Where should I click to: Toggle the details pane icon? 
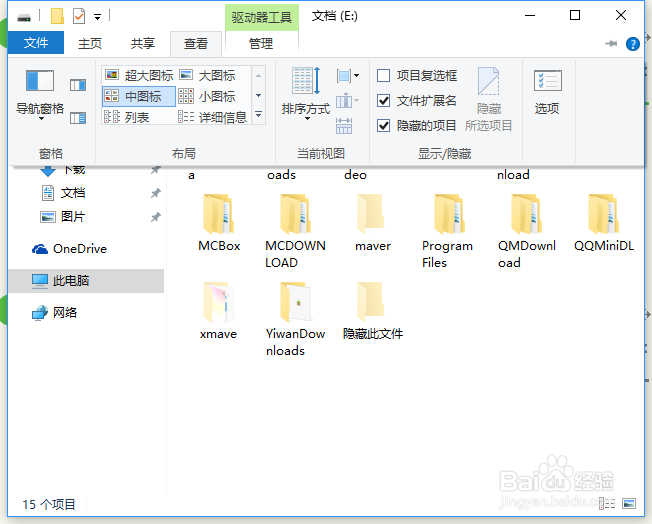pyautogui.click(x=78, y=118)
